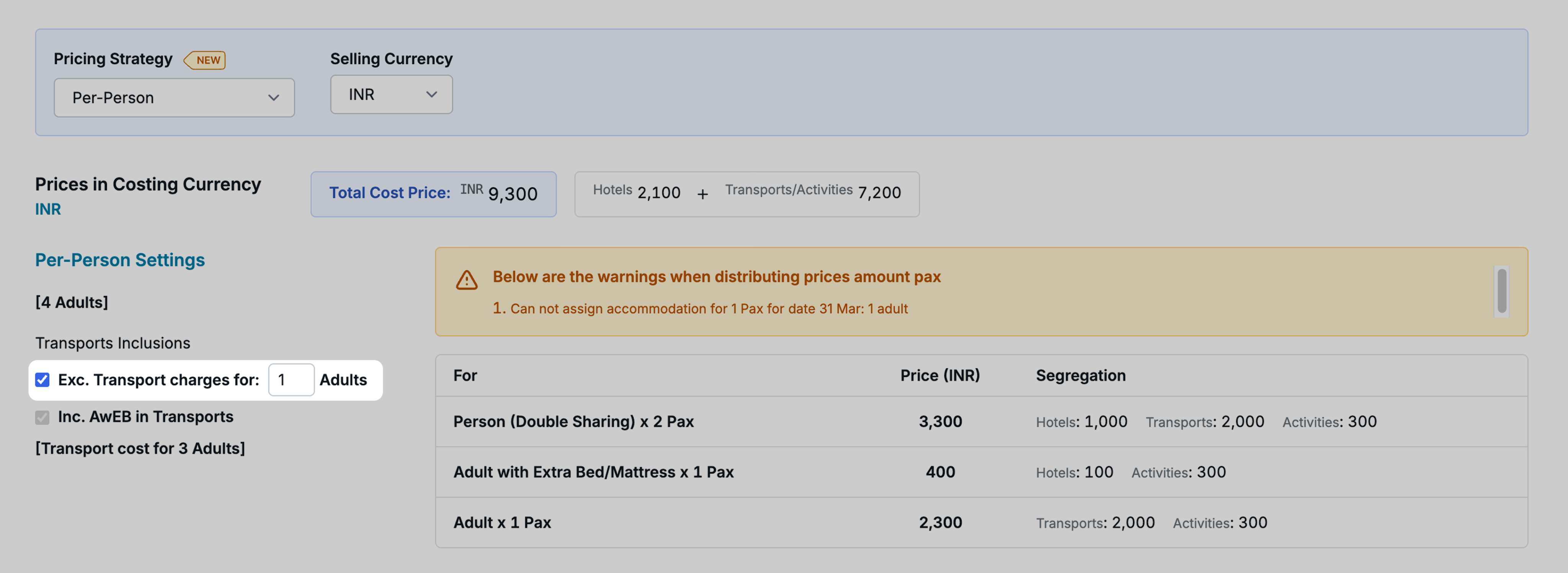Viewport: 1568px width, 573px height.
Task: Open the Pricing Strategy dropdown
Action: pos(173,97)
